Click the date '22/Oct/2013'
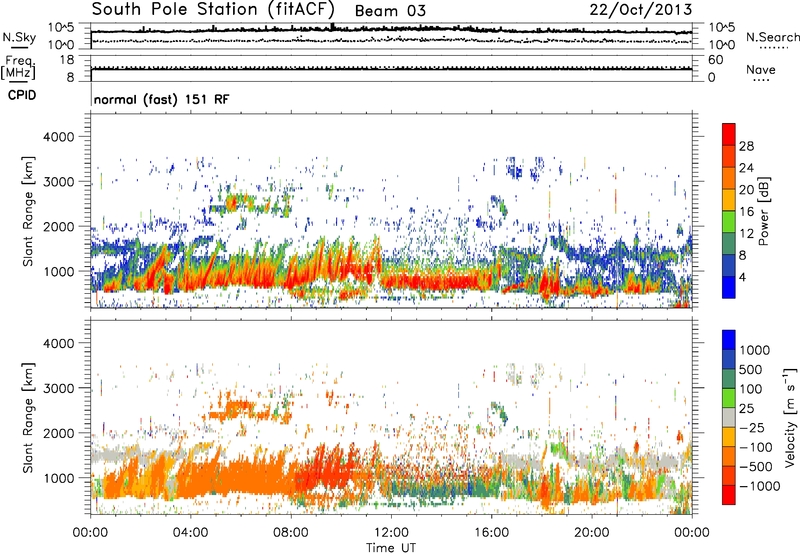 [x=641, y=10]
